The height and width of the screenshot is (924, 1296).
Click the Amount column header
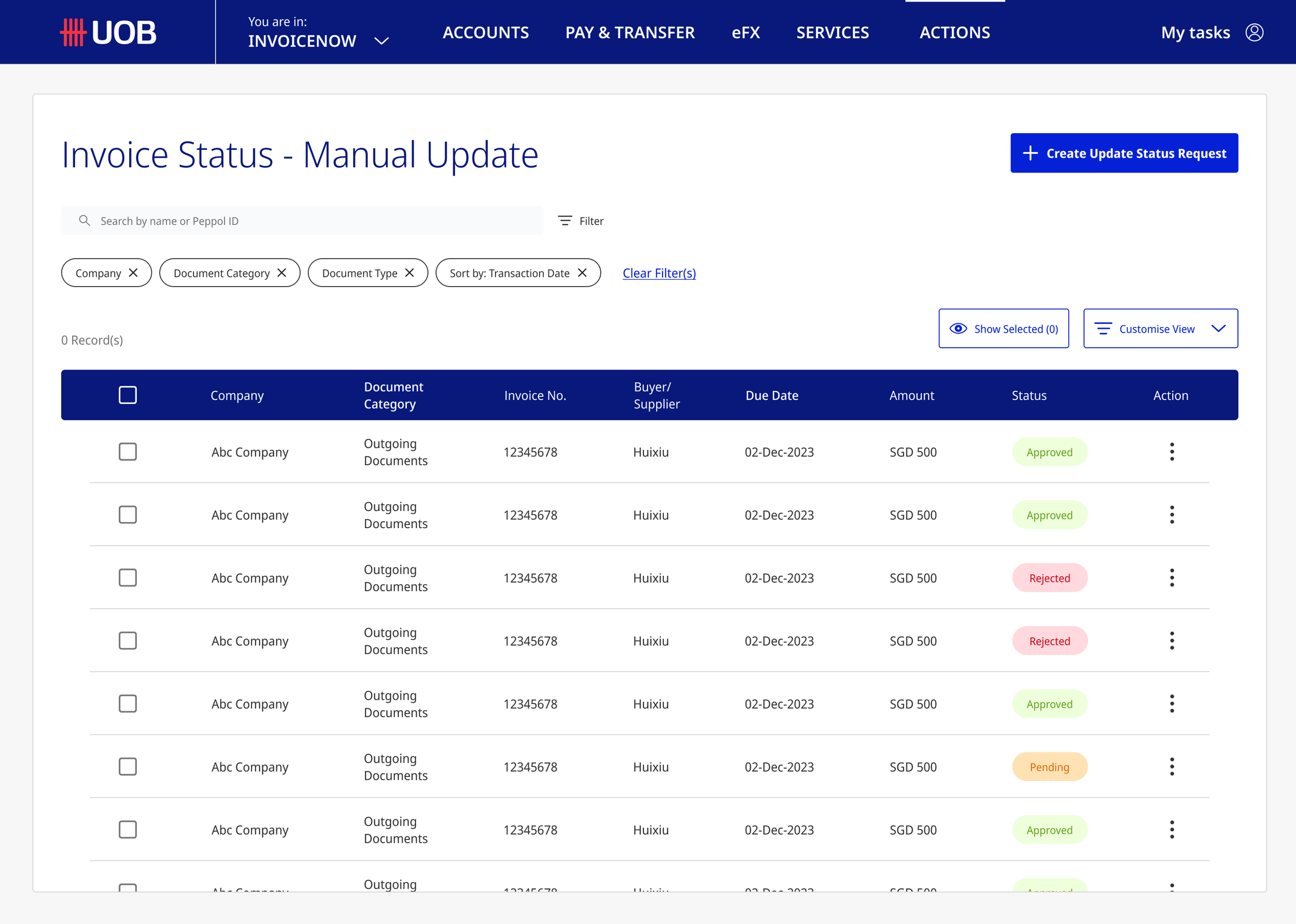(x=912, y=395)
